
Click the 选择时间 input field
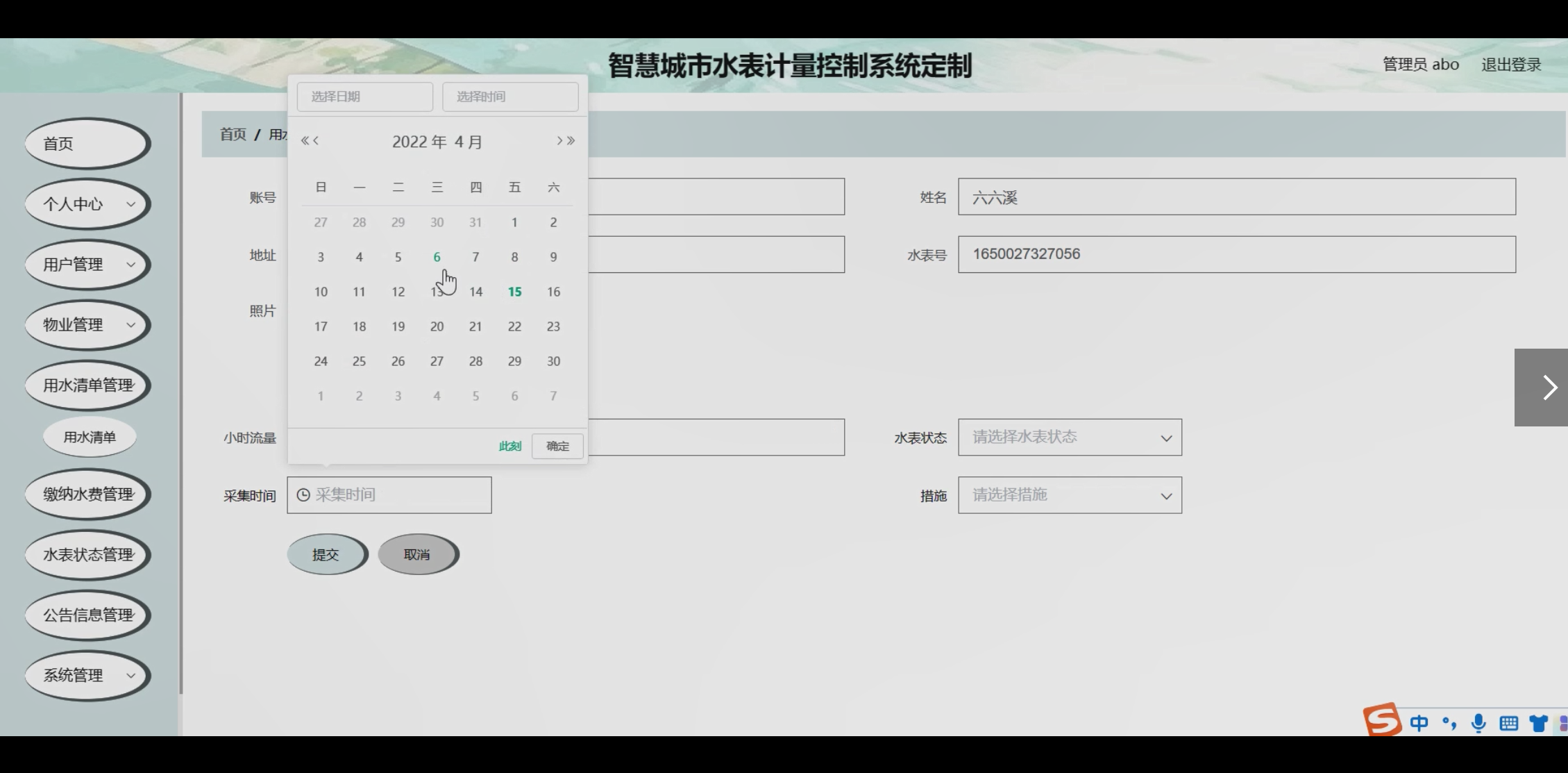[x=510, y=97]
